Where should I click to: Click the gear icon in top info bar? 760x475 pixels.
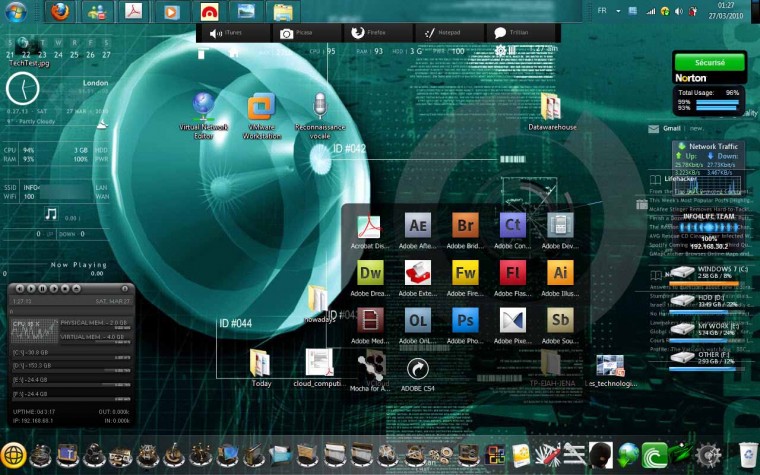pos(500,50)
